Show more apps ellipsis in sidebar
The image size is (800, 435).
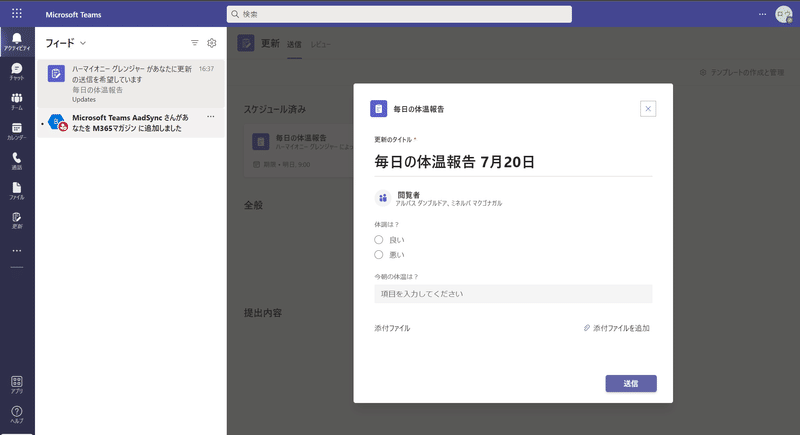pos(17,250)
